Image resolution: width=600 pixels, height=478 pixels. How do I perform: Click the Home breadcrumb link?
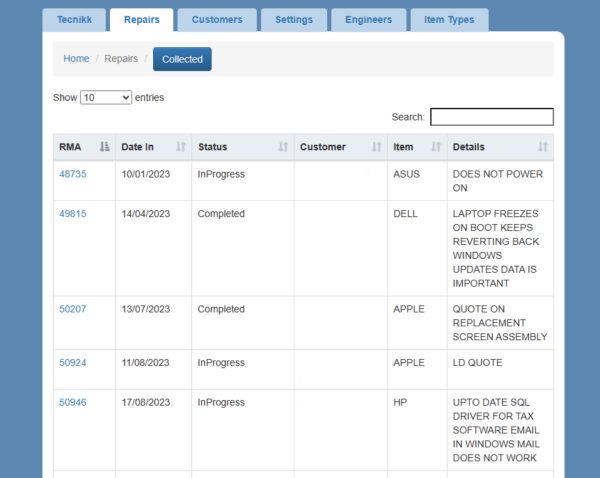coord(76,59)
